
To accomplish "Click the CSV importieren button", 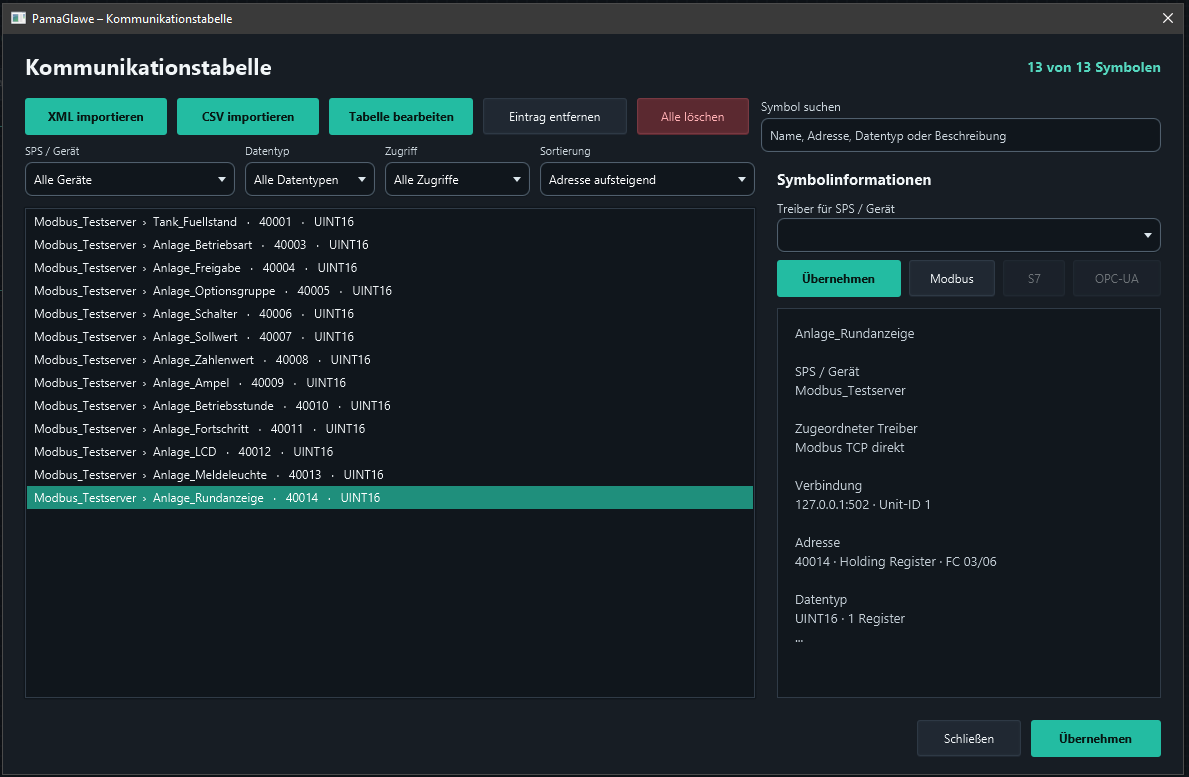I will pyautogui.click(x=248, y=117).
